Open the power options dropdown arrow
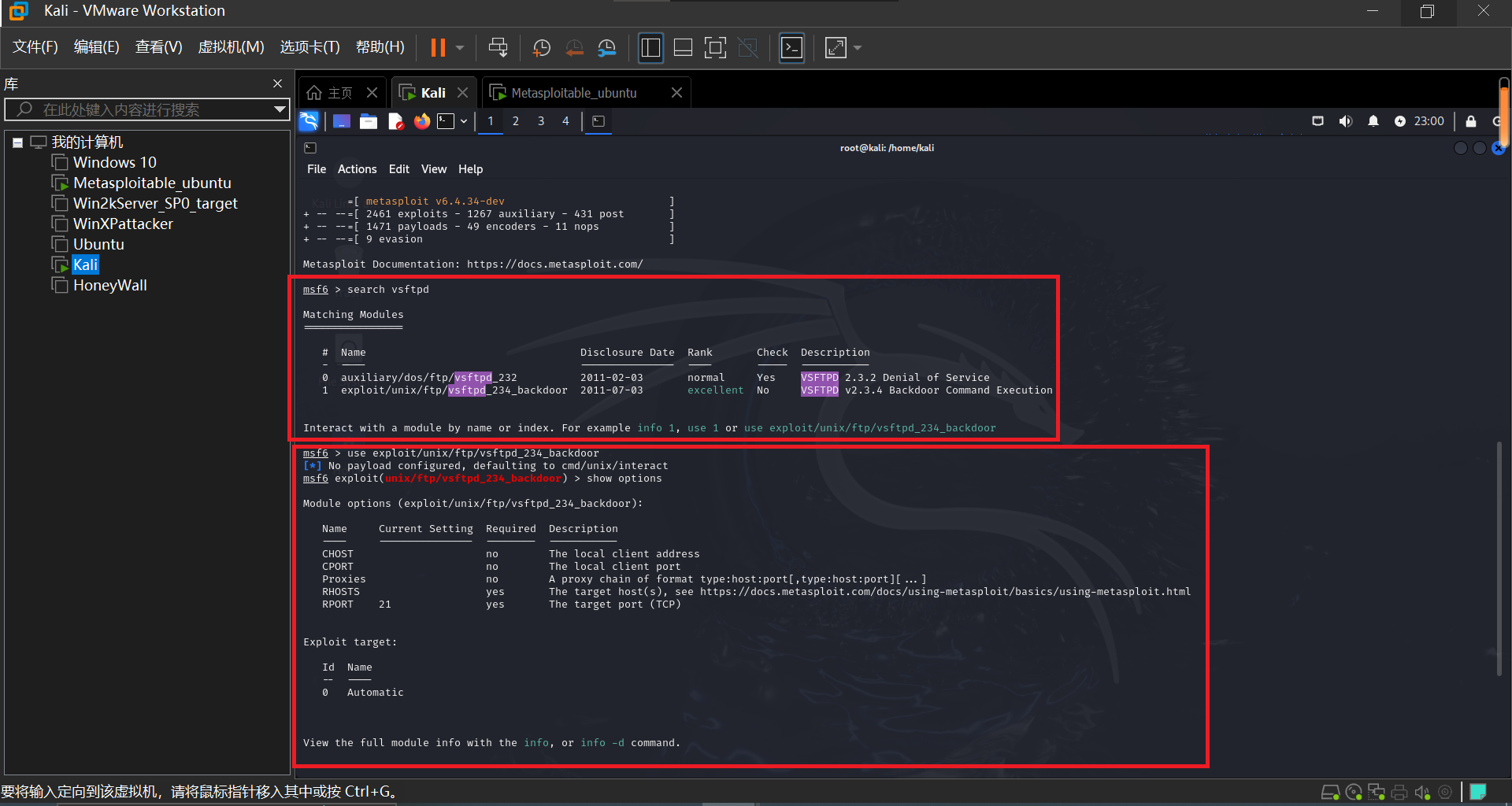 point(460,48)
